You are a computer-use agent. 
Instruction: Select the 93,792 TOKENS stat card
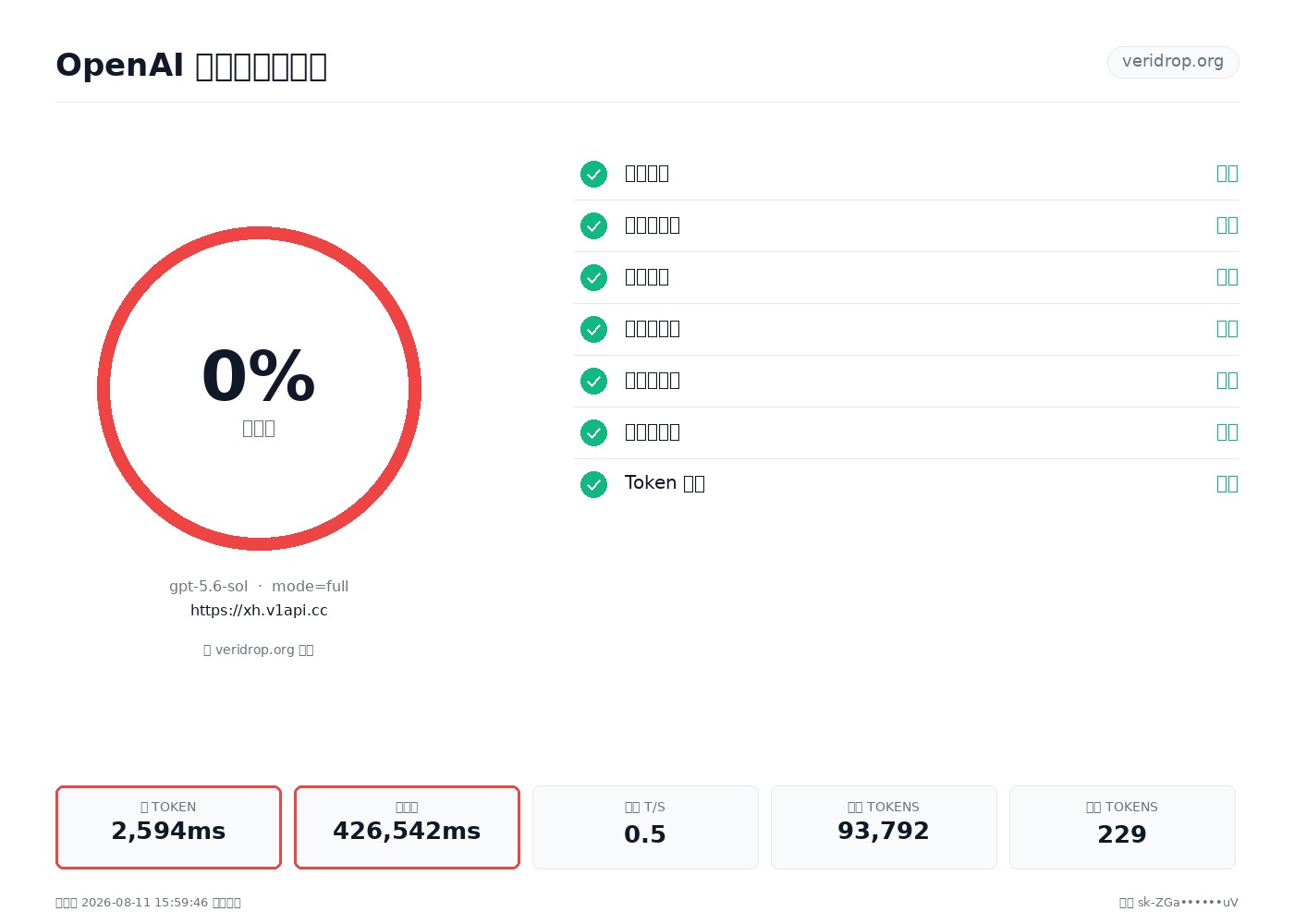coord(884,827)
